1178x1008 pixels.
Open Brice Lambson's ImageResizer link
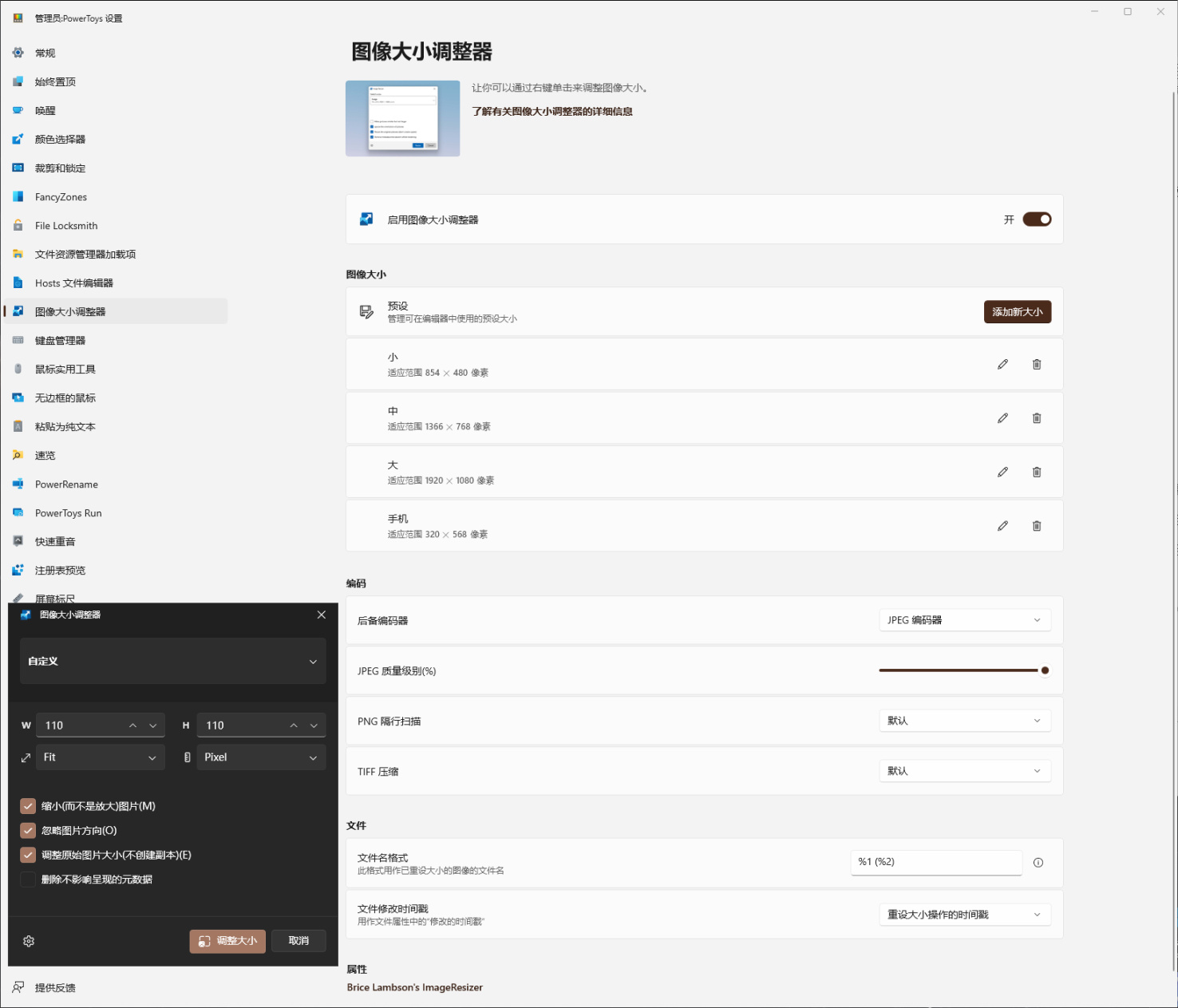pos(415,987)
